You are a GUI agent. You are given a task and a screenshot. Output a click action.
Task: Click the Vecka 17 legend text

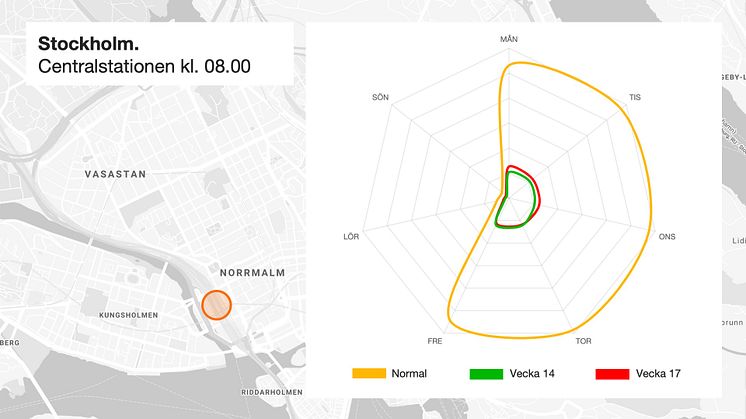tap(658, 373)
